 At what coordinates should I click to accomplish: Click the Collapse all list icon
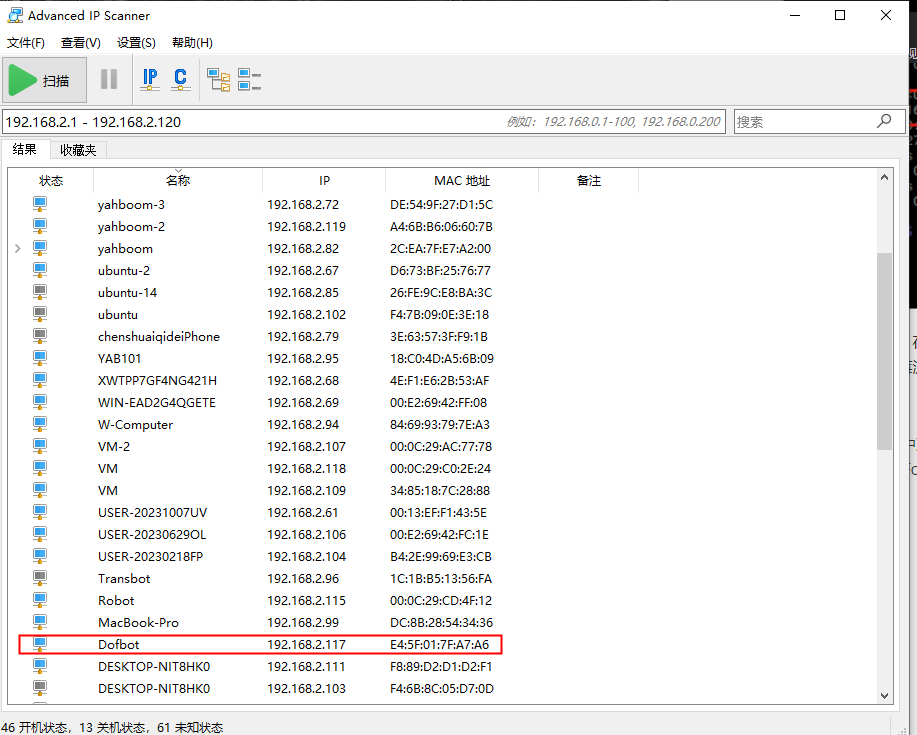pos(249,80)
